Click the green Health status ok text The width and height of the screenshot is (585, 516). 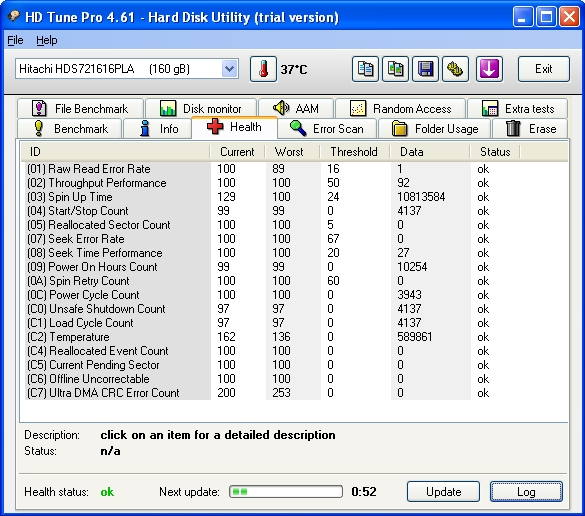coord(107,492)
